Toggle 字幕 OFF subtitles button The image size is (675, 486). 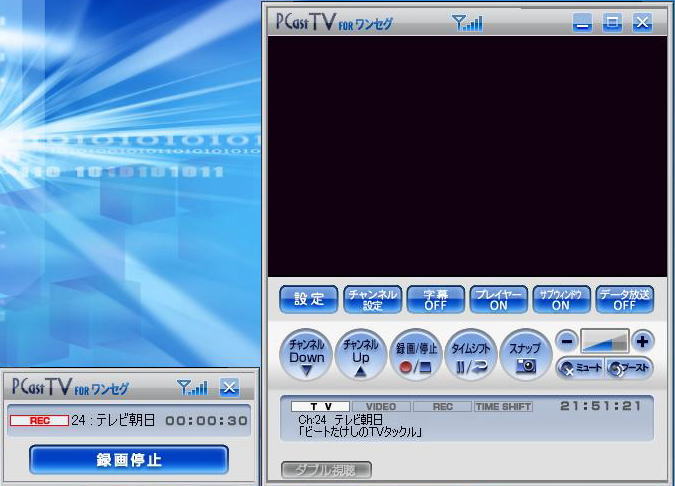436,299
